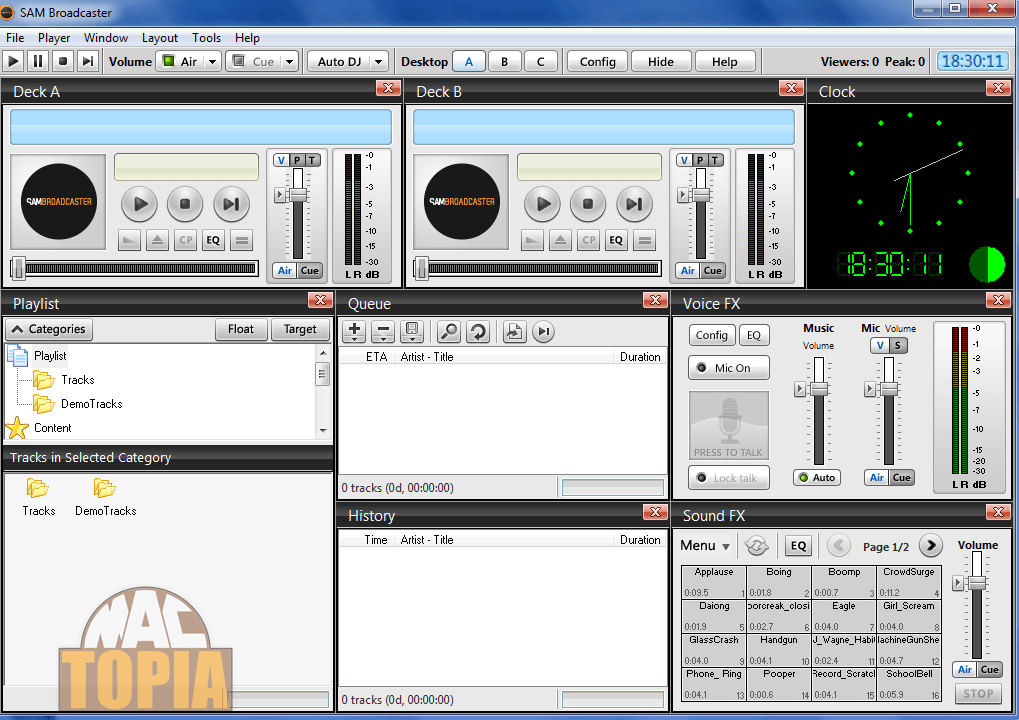
Task: Click the CP button on Deck A
Action: pyautogui.click(x=185, y=240)
